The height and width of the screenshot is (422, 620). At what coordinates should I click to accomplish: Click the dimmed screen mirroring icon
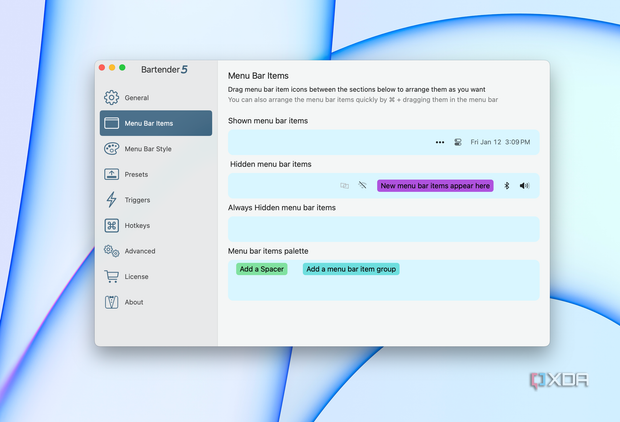pyautogui.click(x=344, y=185)
